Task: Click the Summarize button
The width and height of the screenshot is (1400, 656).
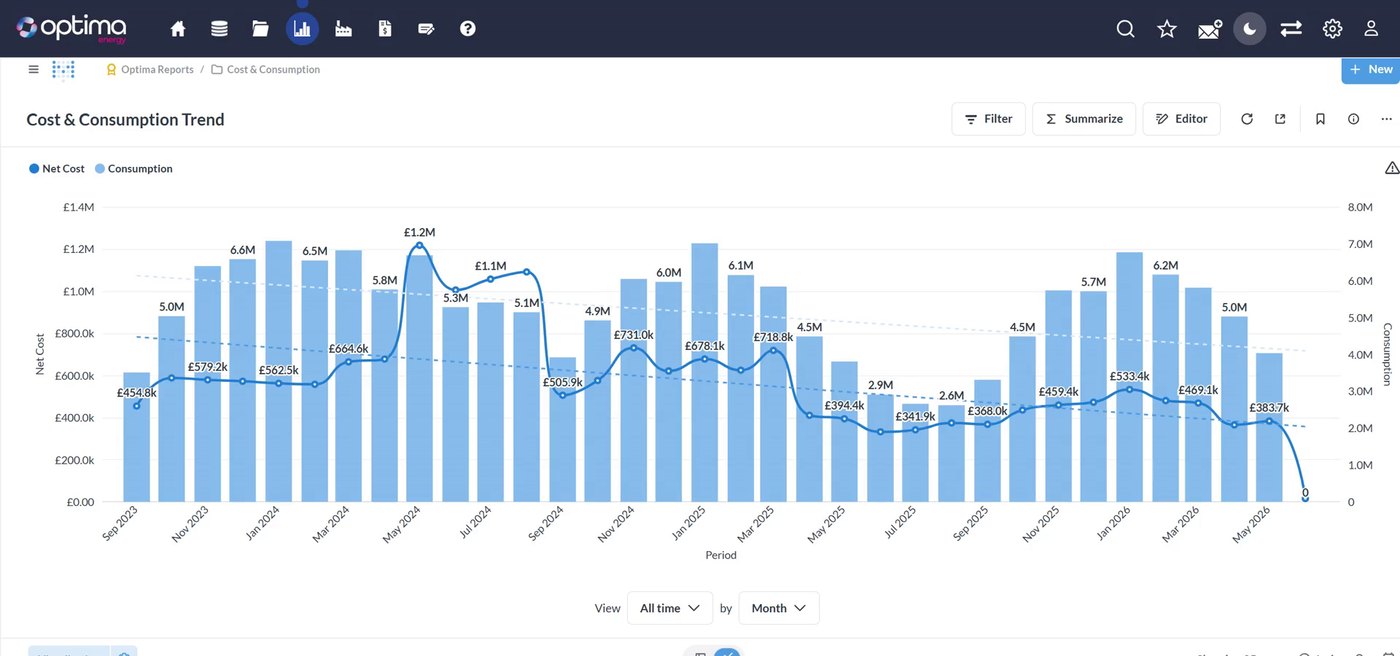Action: [x=1084, y=119]
